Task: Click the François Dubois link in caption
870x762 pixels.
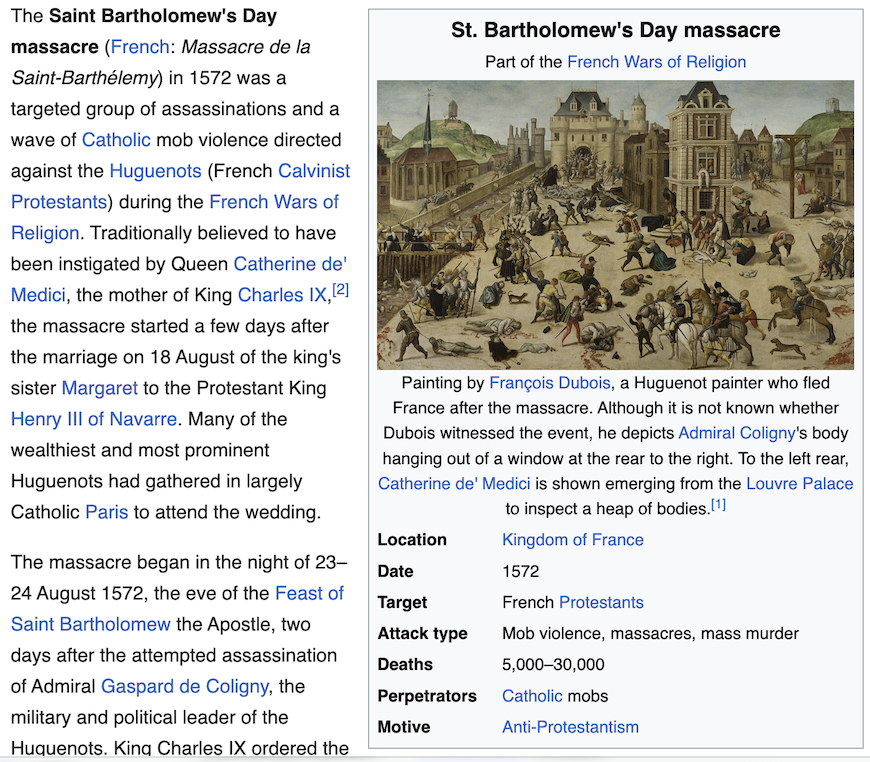Action: tap(549, 383)
